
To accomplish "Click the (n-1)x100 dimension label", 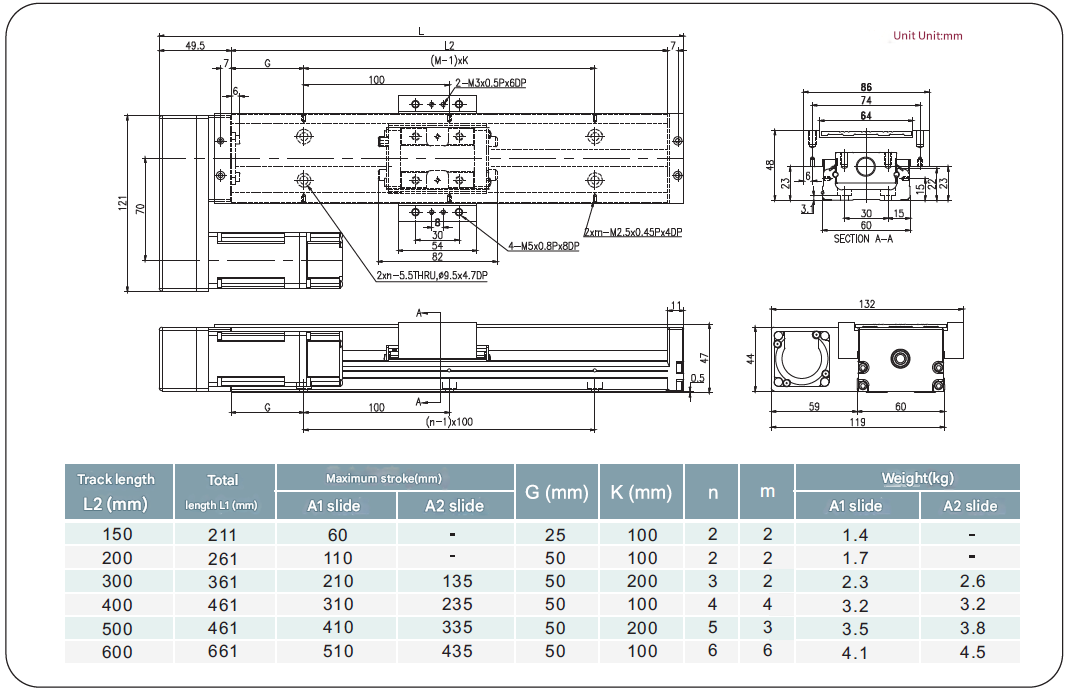I will [449, 422].
